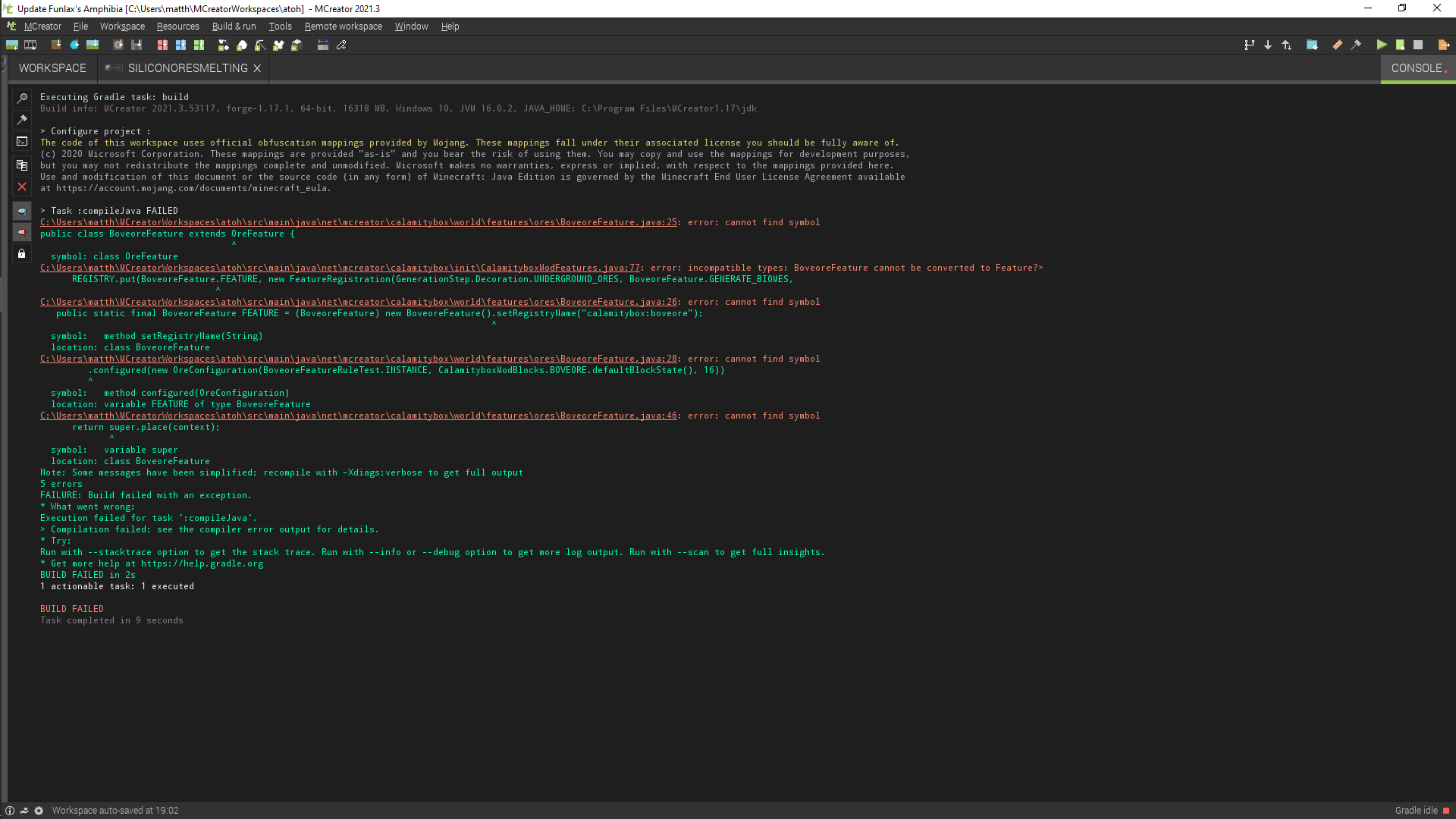Switch to the WORKSPACE tab
The width and height of the screenshot is (1456, 819).
point(51,68)
